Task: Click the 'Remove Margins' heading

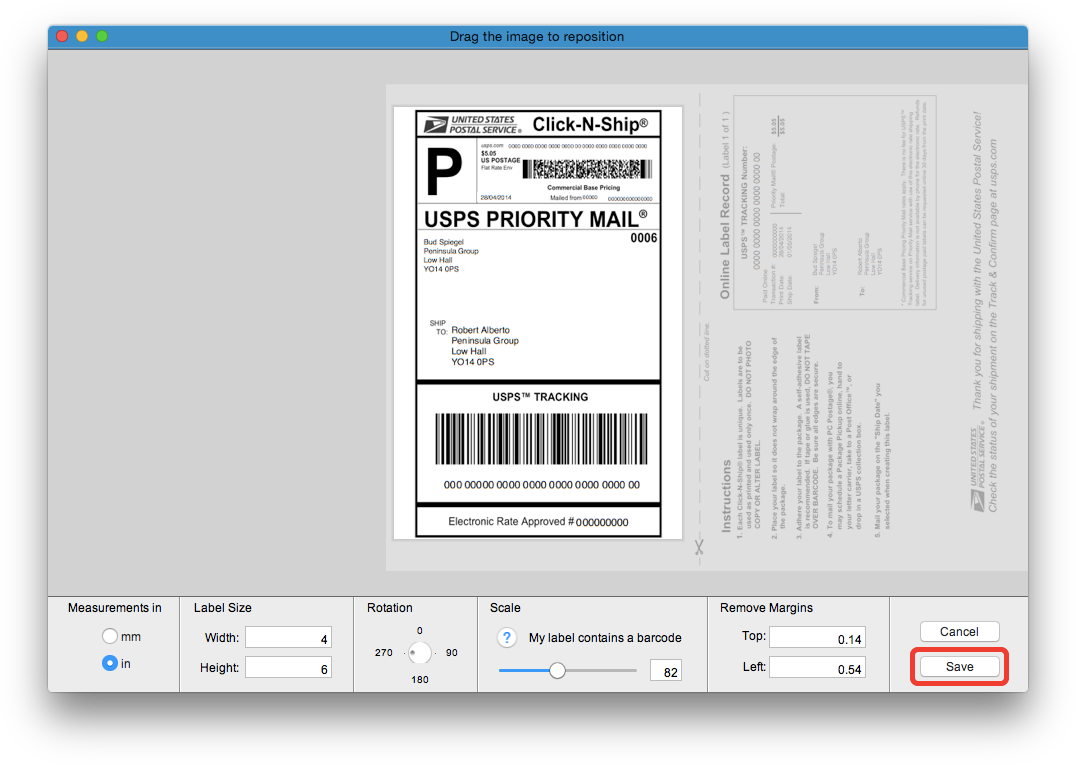Action: (x=766, y=608)
